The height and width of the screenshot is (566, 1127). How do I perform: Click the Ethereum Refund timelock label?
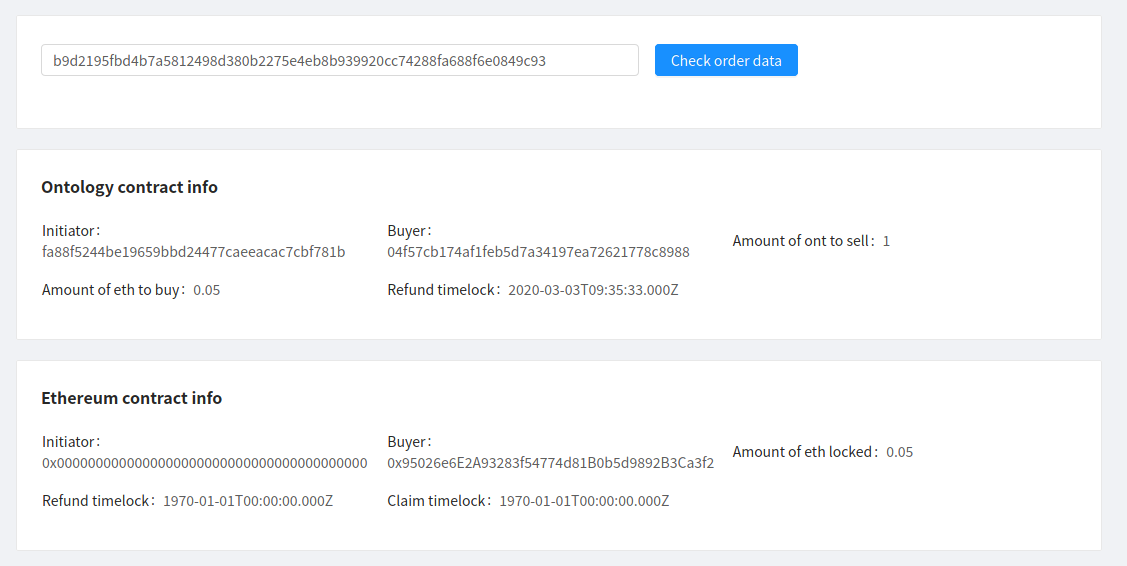tap(98, 501)
